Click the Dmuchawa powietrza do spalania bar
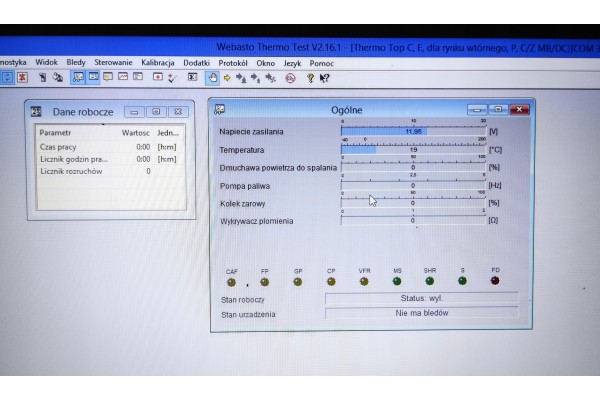 click(413, 167)
